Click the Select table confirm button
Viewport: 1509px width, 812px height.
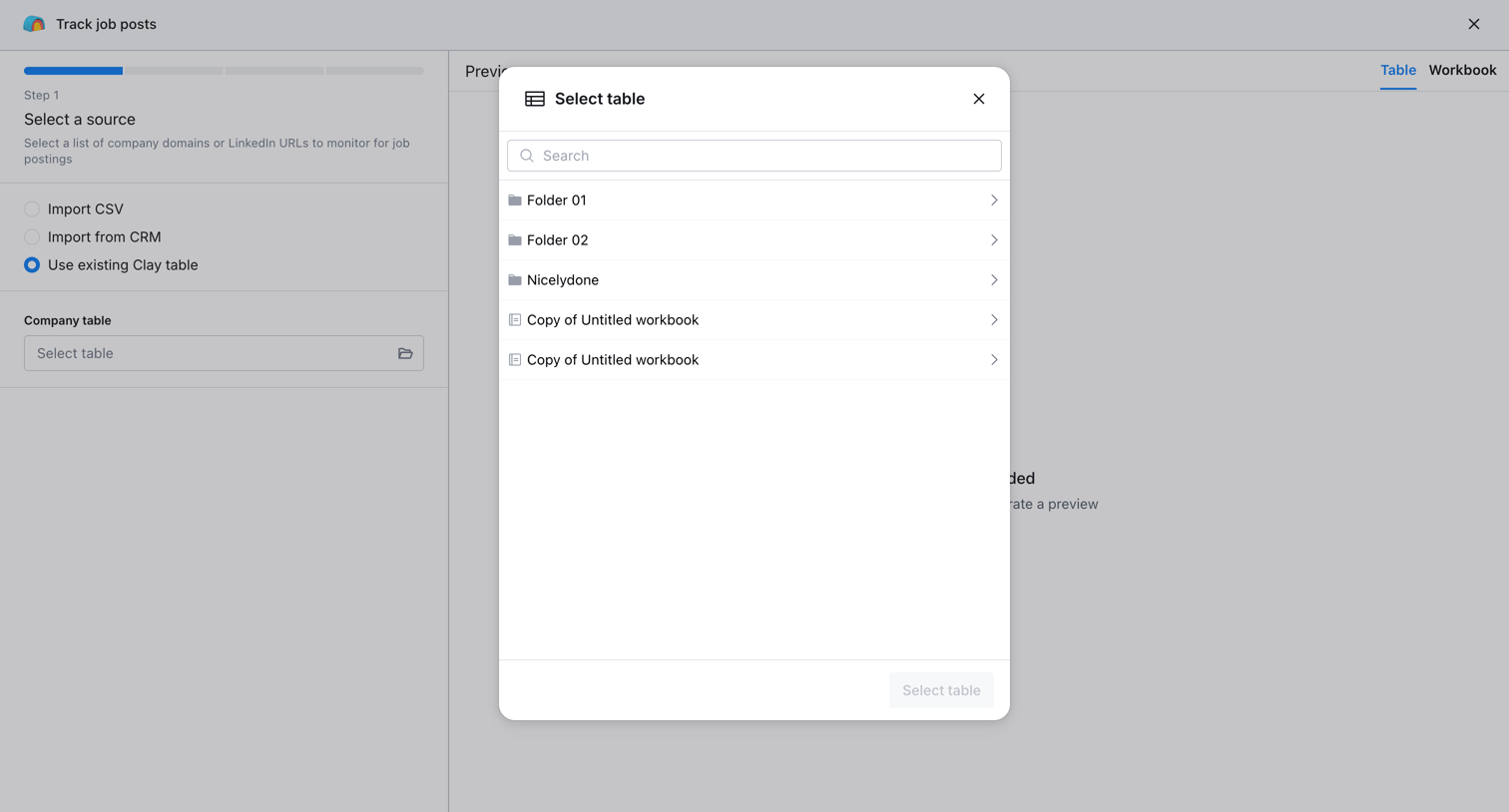[941, 690]
